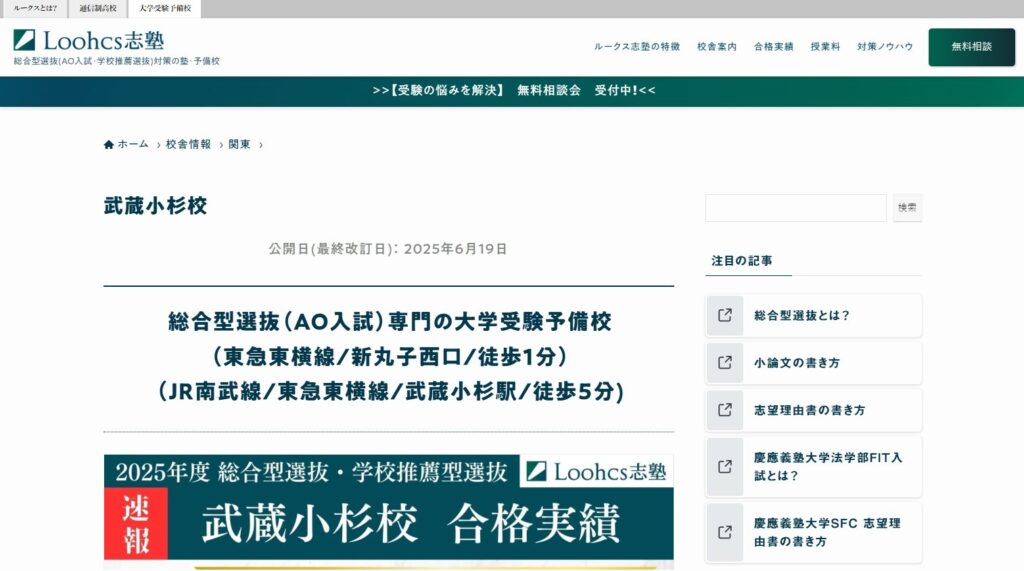Click the Loohcs志塾 logo in header
1024x571 pixels.
(89, 41)
